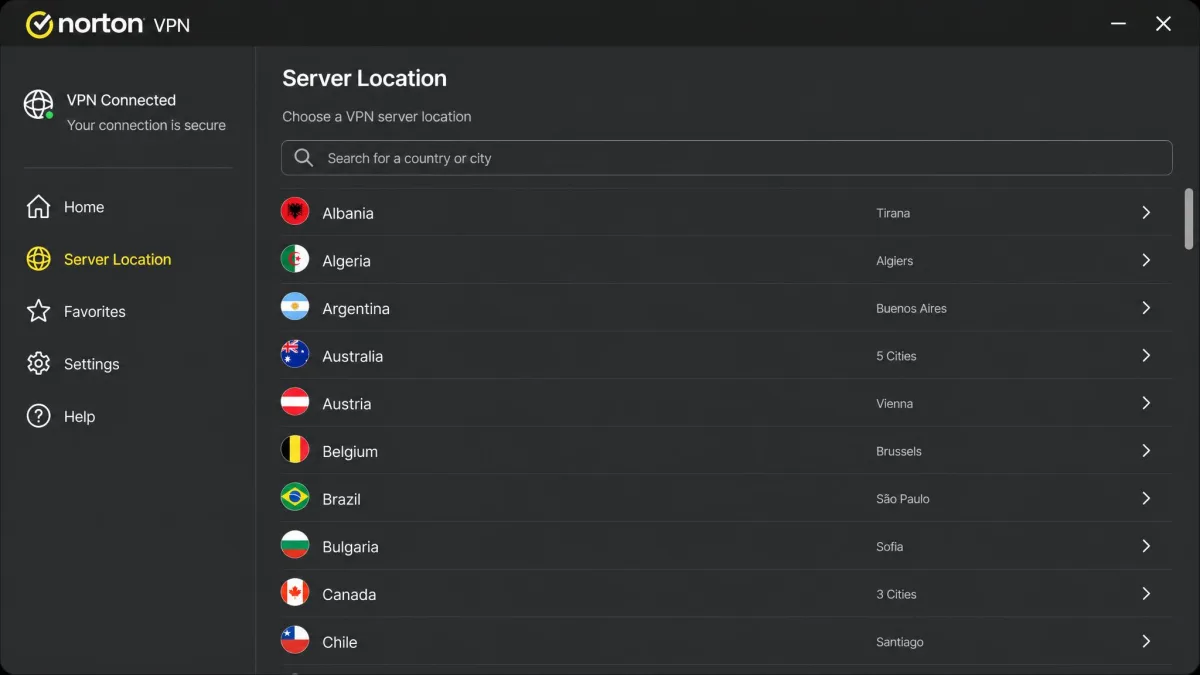Select the Brazil country name
Screen dimensions: 1200x675
tap(341, 499)
